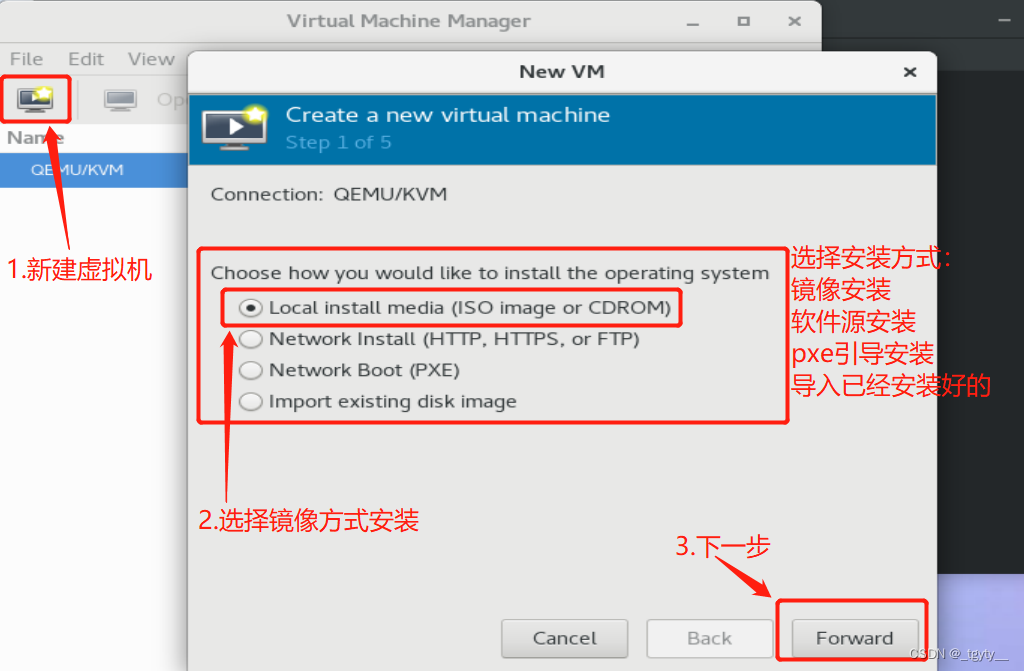Select the QEMU/KVM connection row
The width and height of the screenshot is (1024, 671).
click(x=94, y=170)
